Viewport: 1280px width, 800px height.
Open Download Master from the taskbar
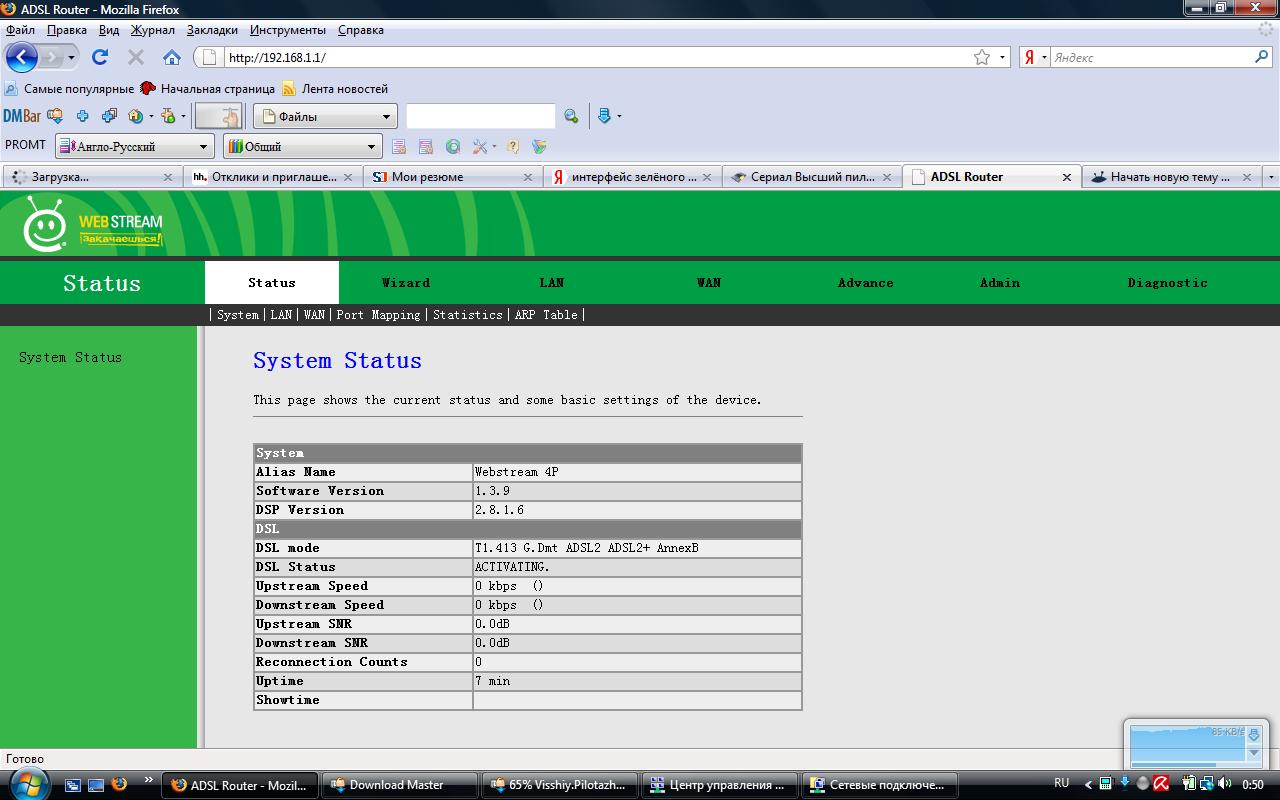click(396, 785)
